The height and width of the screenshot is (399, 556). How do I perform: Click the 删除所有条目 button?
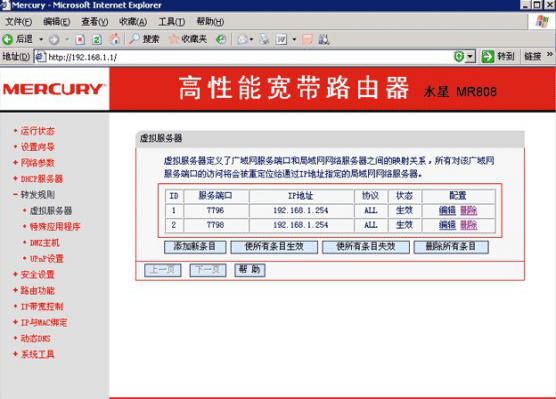[451, 247]
